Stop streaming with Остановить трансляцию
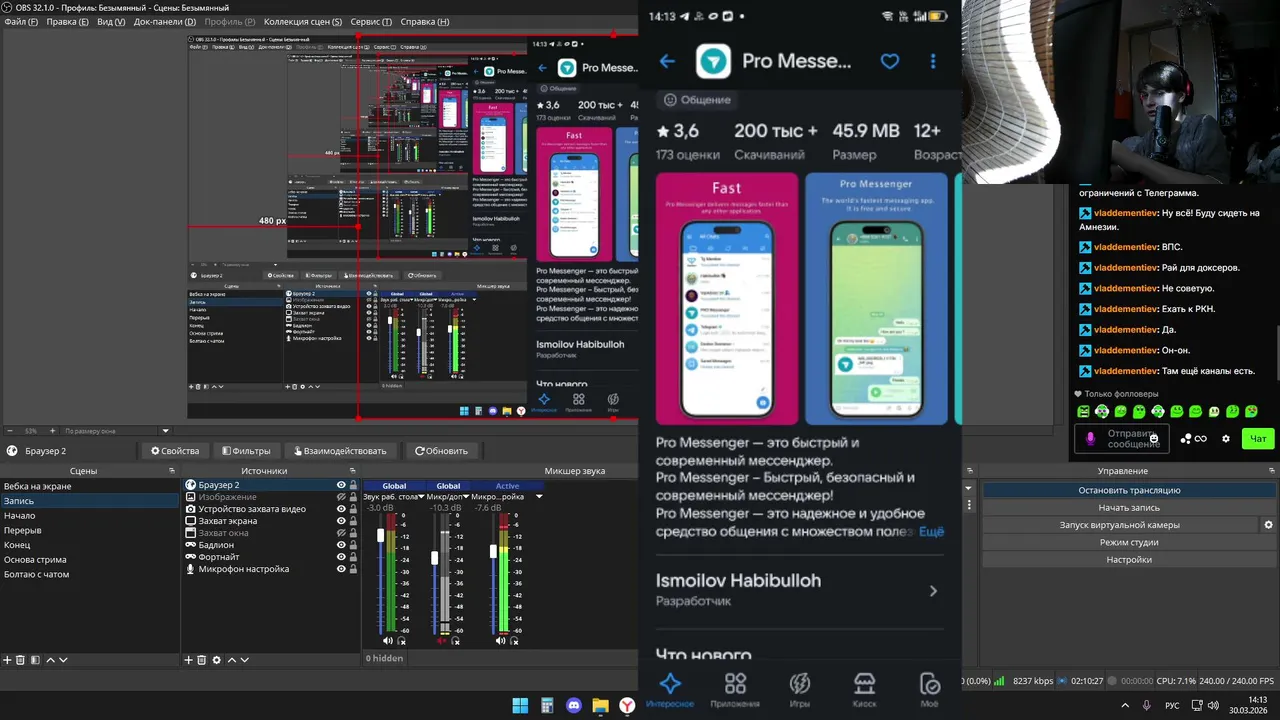The width and height of the screenshot is (1280, 720). [1129, 490]
